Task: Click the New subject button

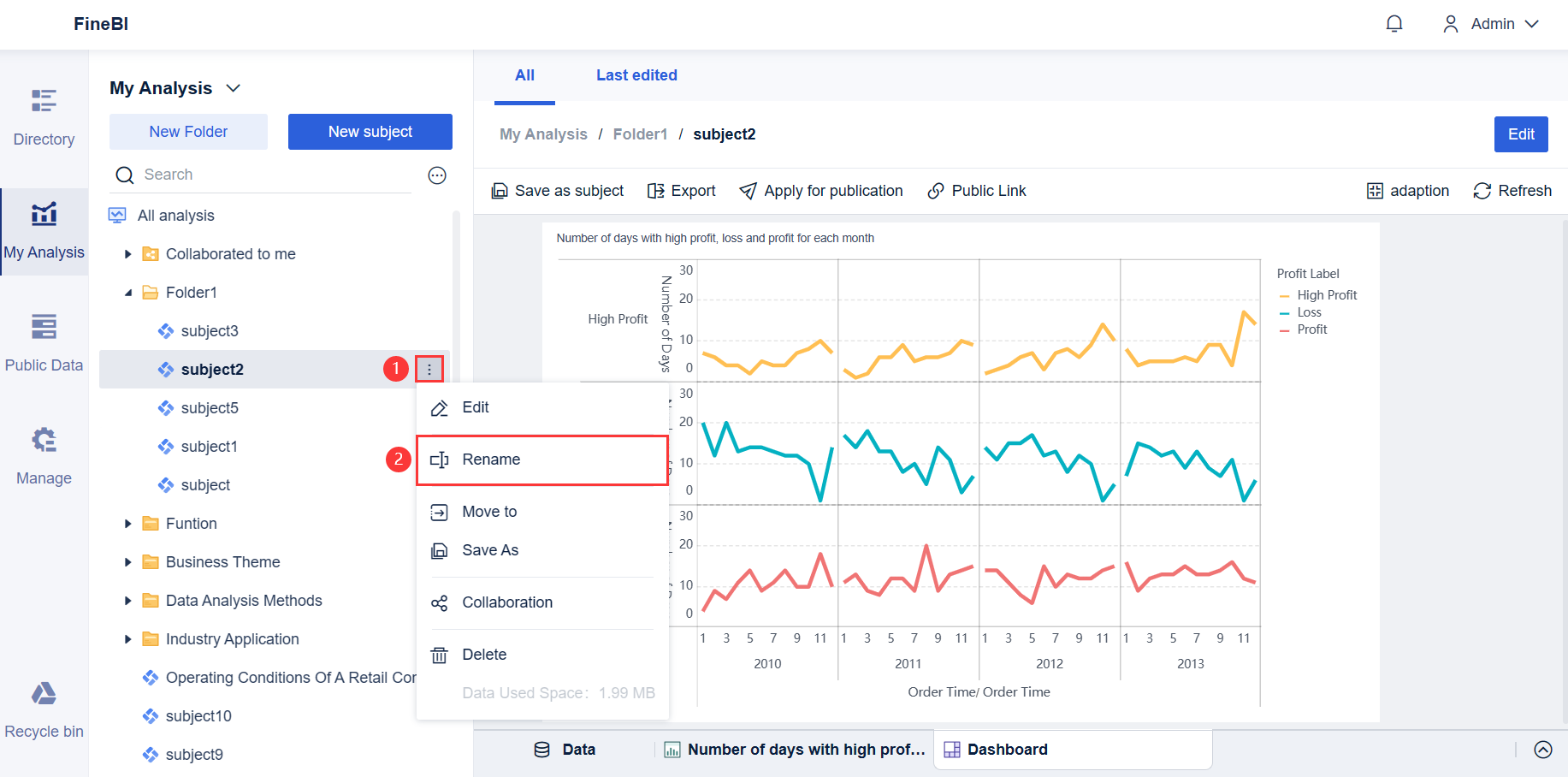Action: pyautogui.click(x=370, y=132)
